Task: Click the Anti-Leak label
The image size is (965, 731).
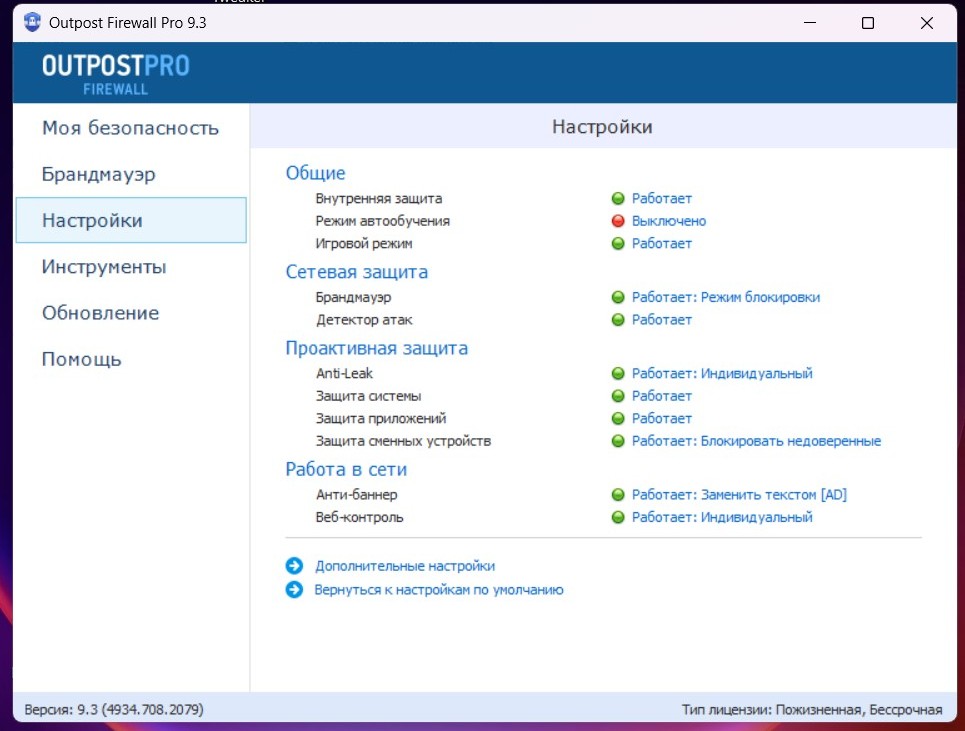Action: click(344, 373)
